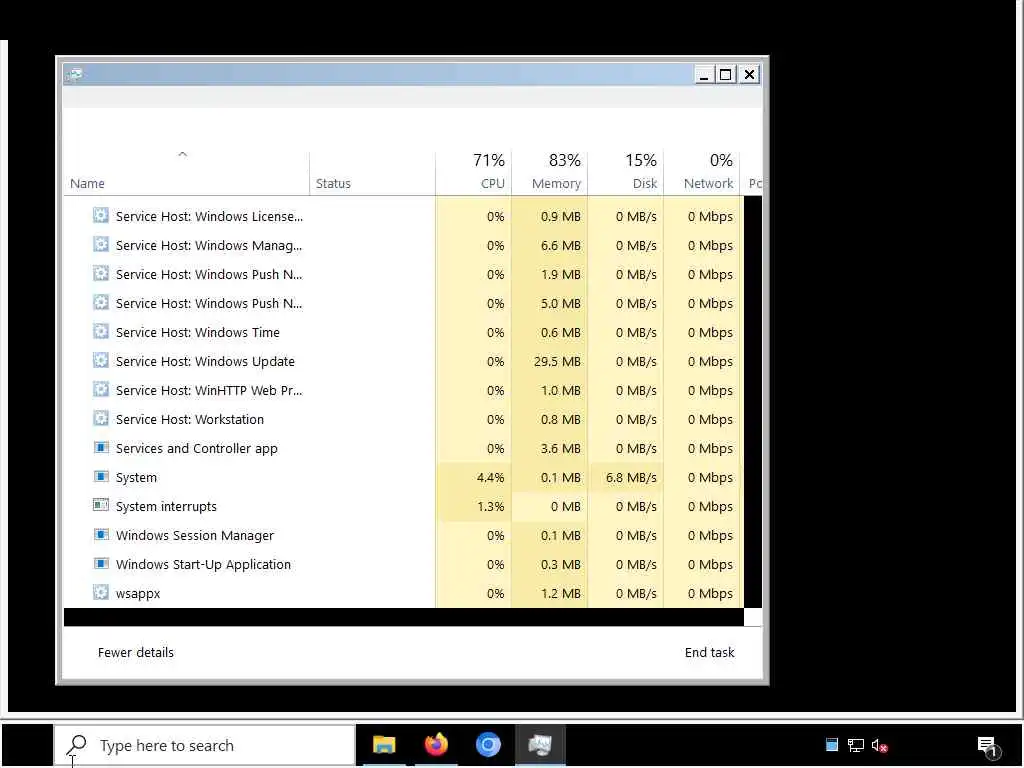Select the System interrupts row name

coord(166,506)
